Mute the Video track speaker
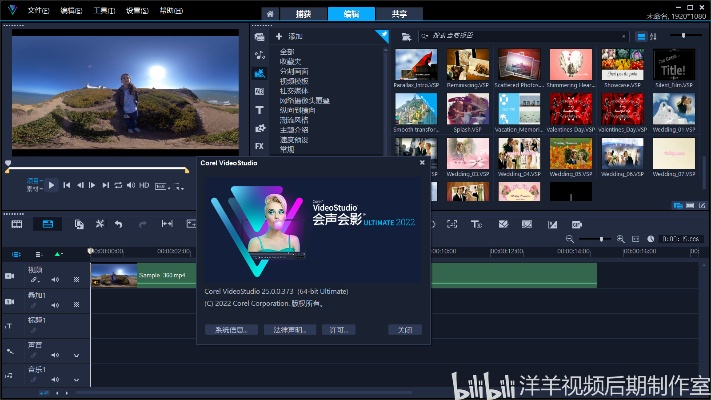Image resolution: width=711 pixels, height=400 pixels. 57,279
